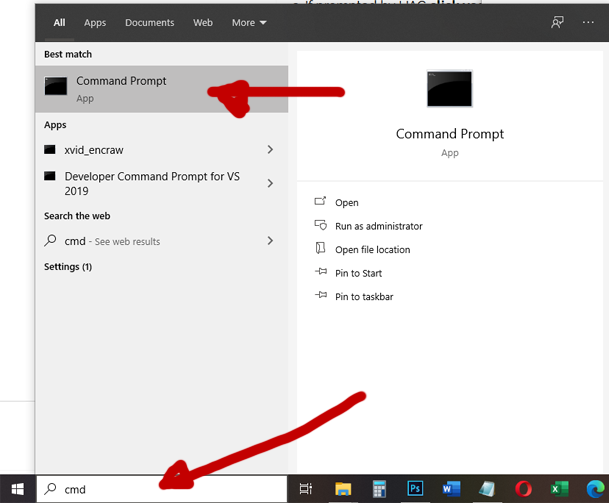This screenshot has height=503, width=609.
Task: Open the More filter dropdown
Action: click(x=249, y=23)
